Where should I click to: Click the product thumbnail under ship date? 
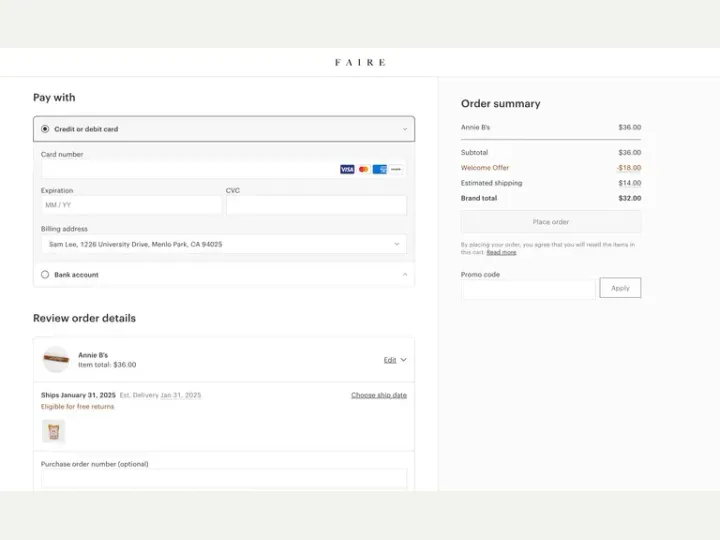[54, 432]
